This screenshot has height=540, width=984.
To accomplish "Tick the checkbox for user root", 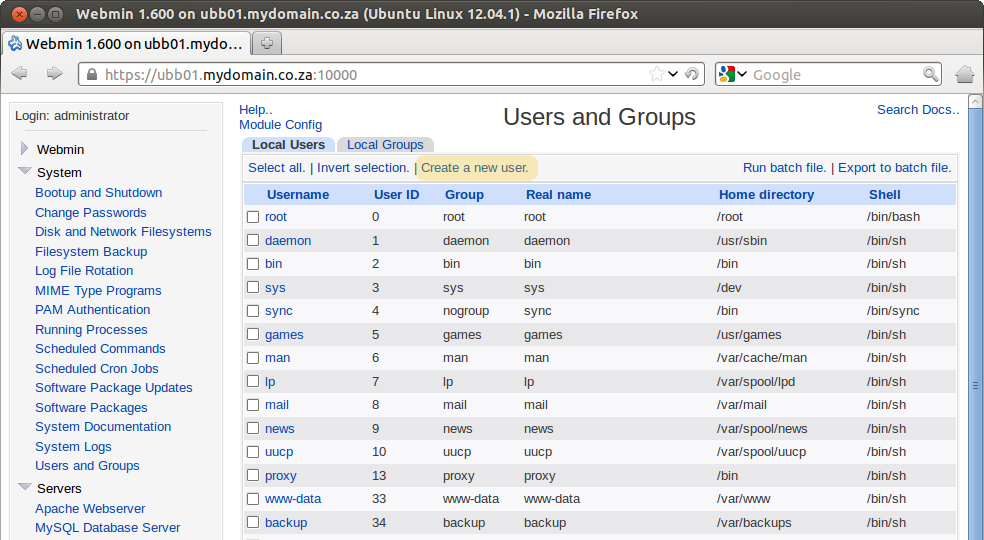I will (x=253, y=217).
